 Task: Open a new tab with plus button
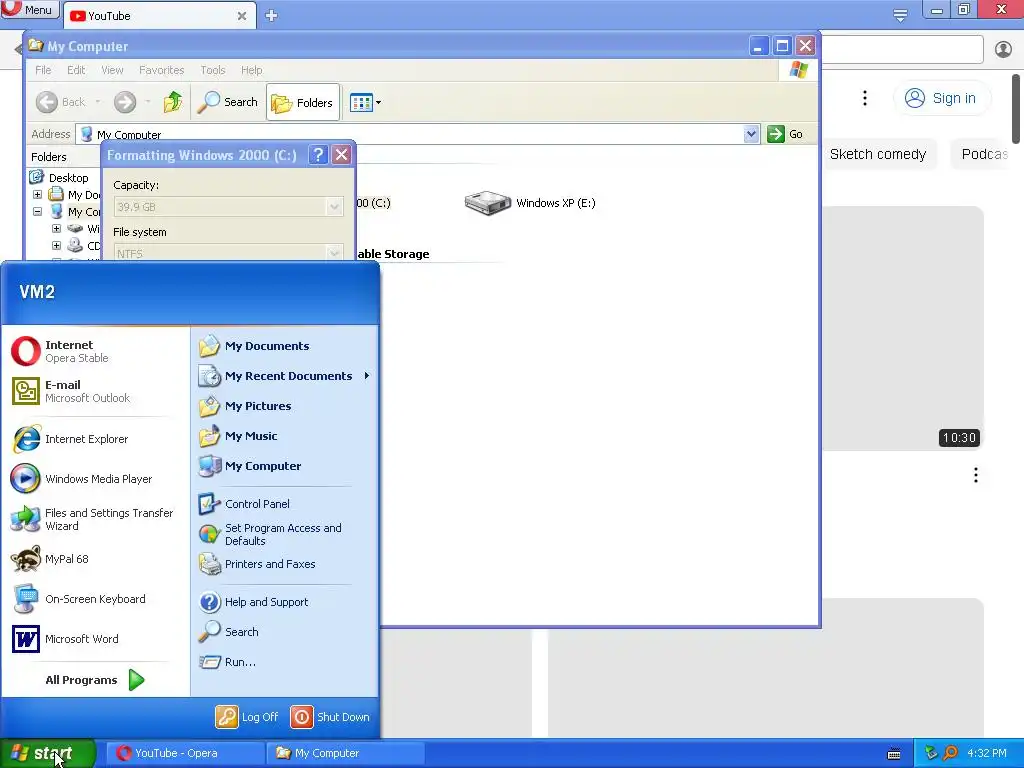(272, 16)
